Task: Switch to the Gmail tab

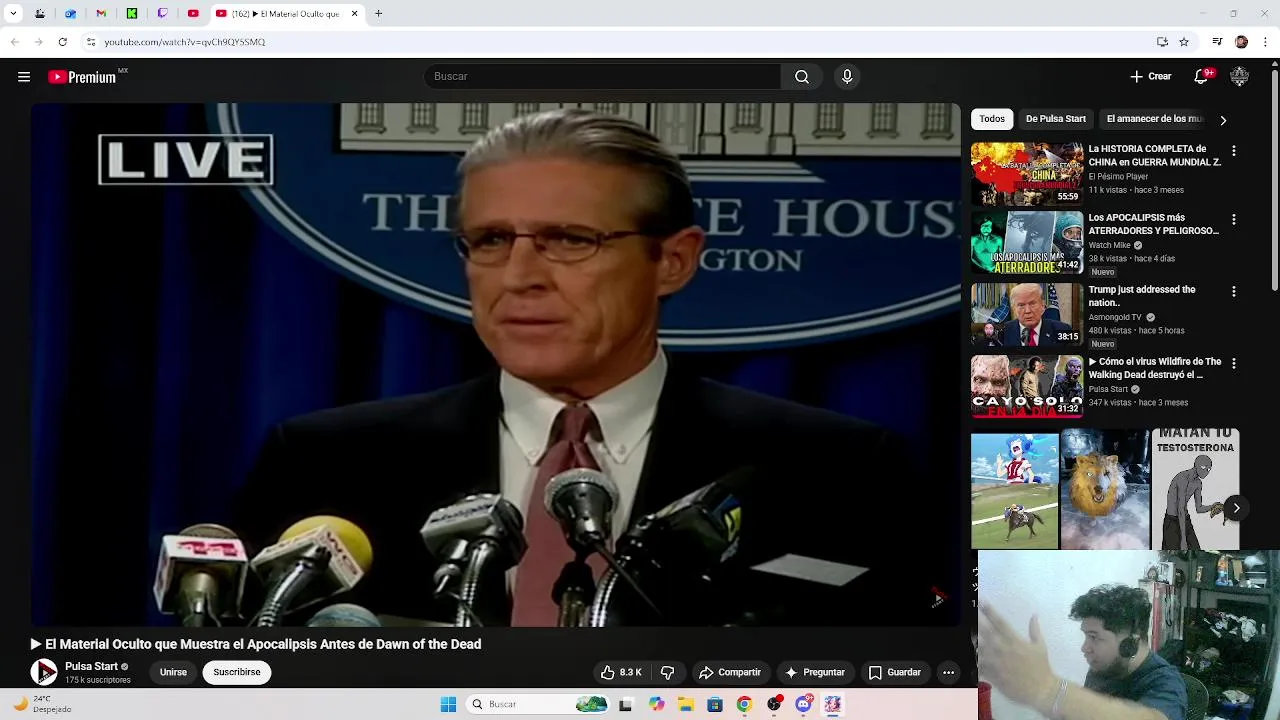Action: (x=101, y=14)
